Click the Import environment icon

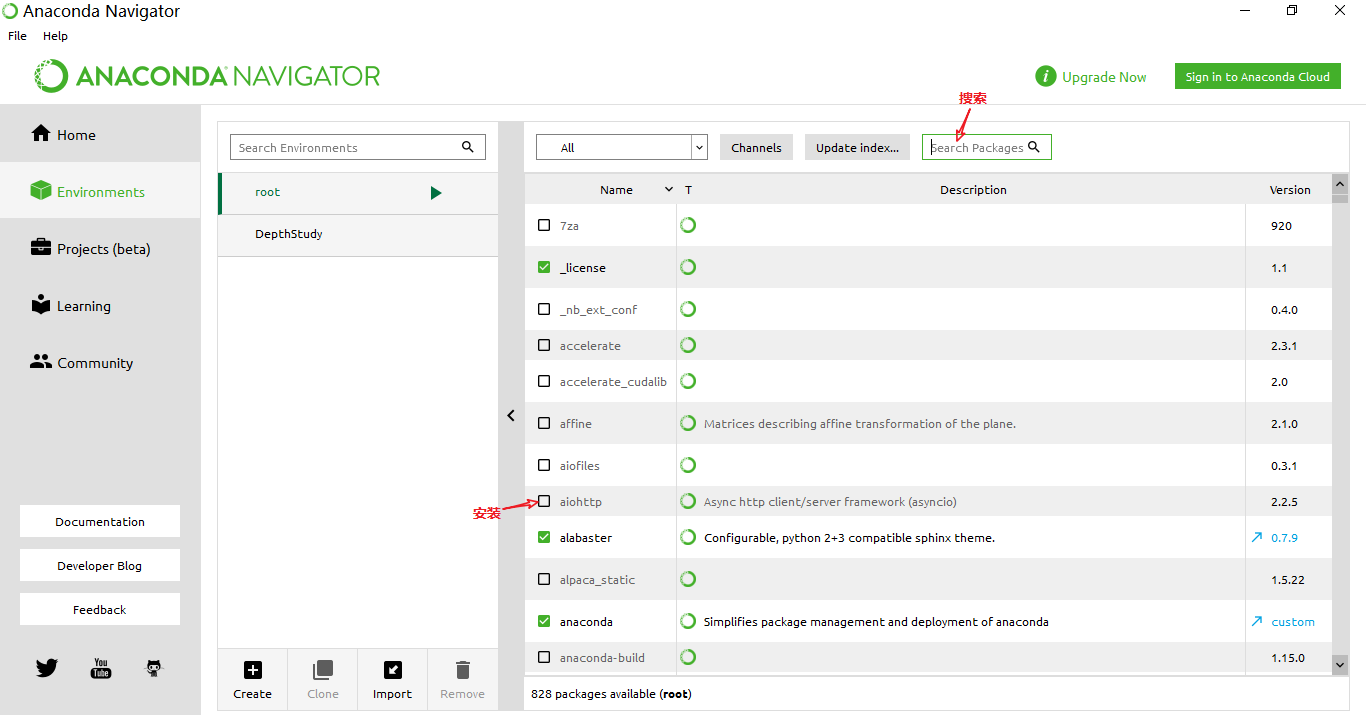point(393,670)
